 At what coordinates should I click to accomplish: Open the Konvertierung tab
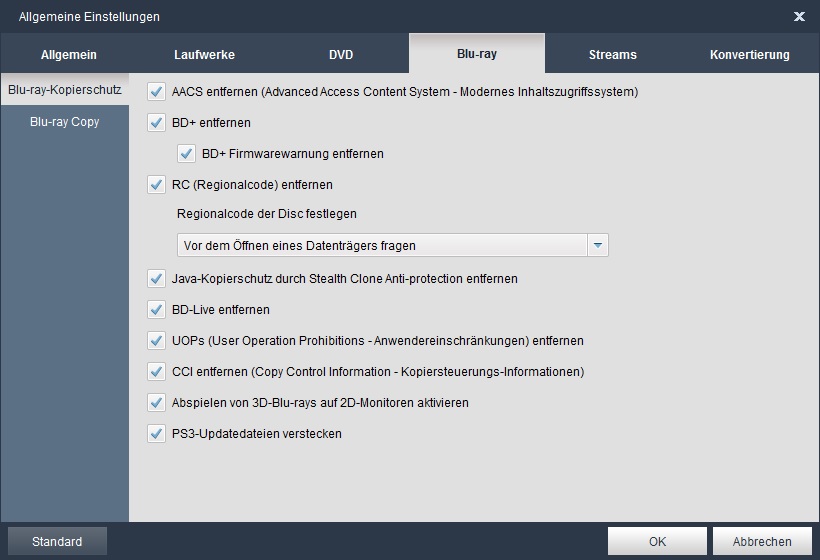pos(749,55)
